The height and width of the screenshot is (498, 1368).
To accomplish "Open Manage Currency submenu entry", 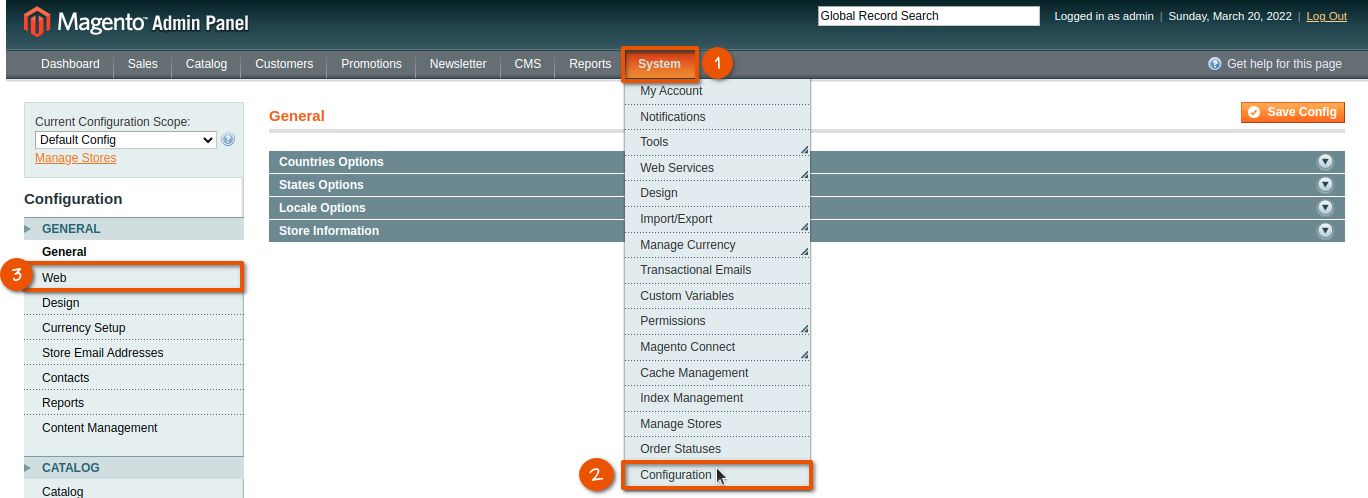I will tap(718, 245).
